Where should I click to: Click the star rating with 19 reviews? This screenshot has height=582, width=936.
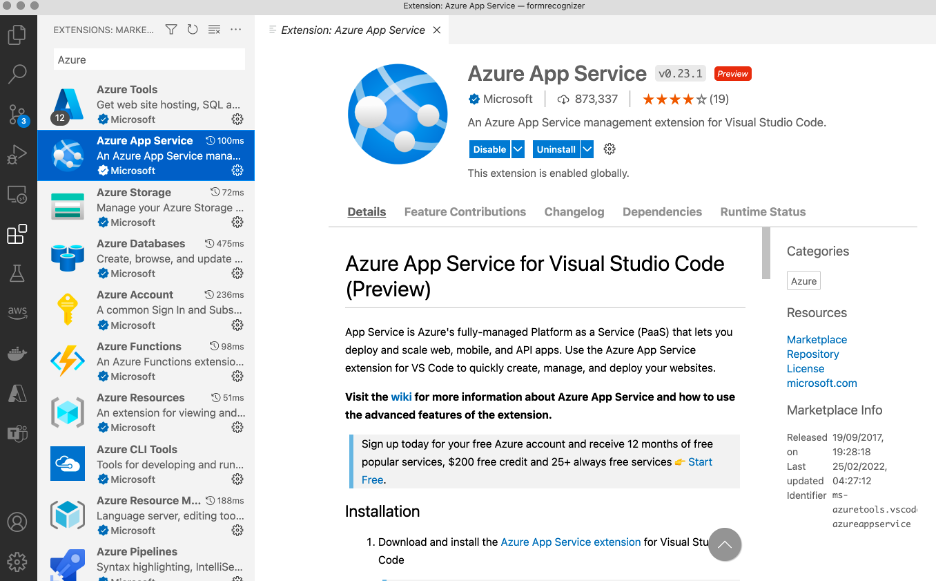pyautogui.click(x=685, y=99)
